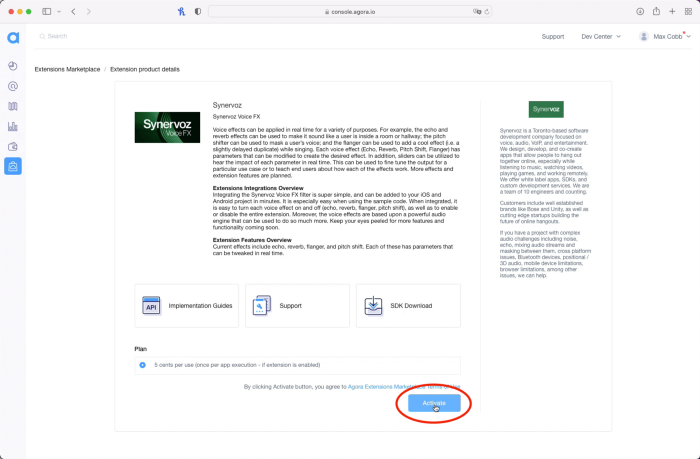Screen dimensions: 700x459
Task: Click the Plan label
Action: pyautogui.click(x=141, y=349)
